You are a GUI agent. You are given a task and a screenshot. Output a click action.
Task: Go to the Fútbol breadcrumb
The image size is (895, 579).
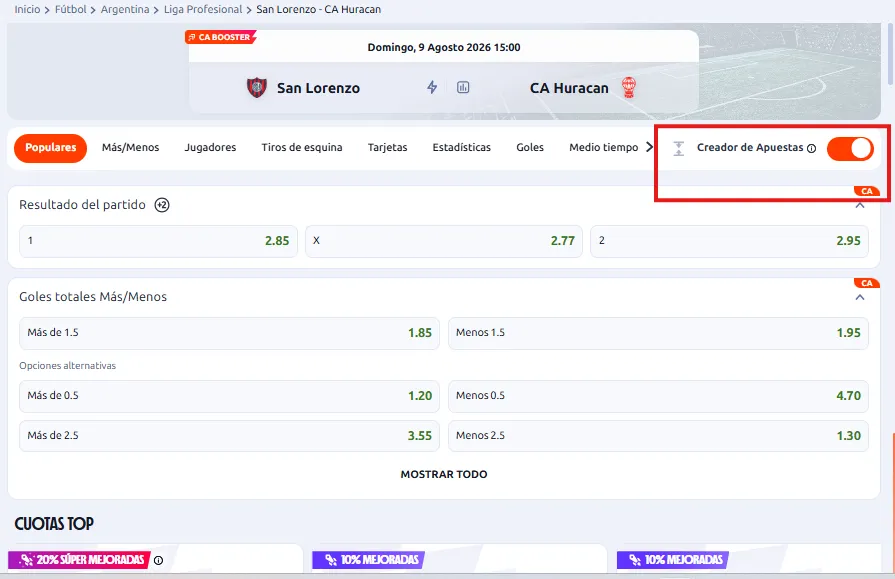tap(71, 10)
